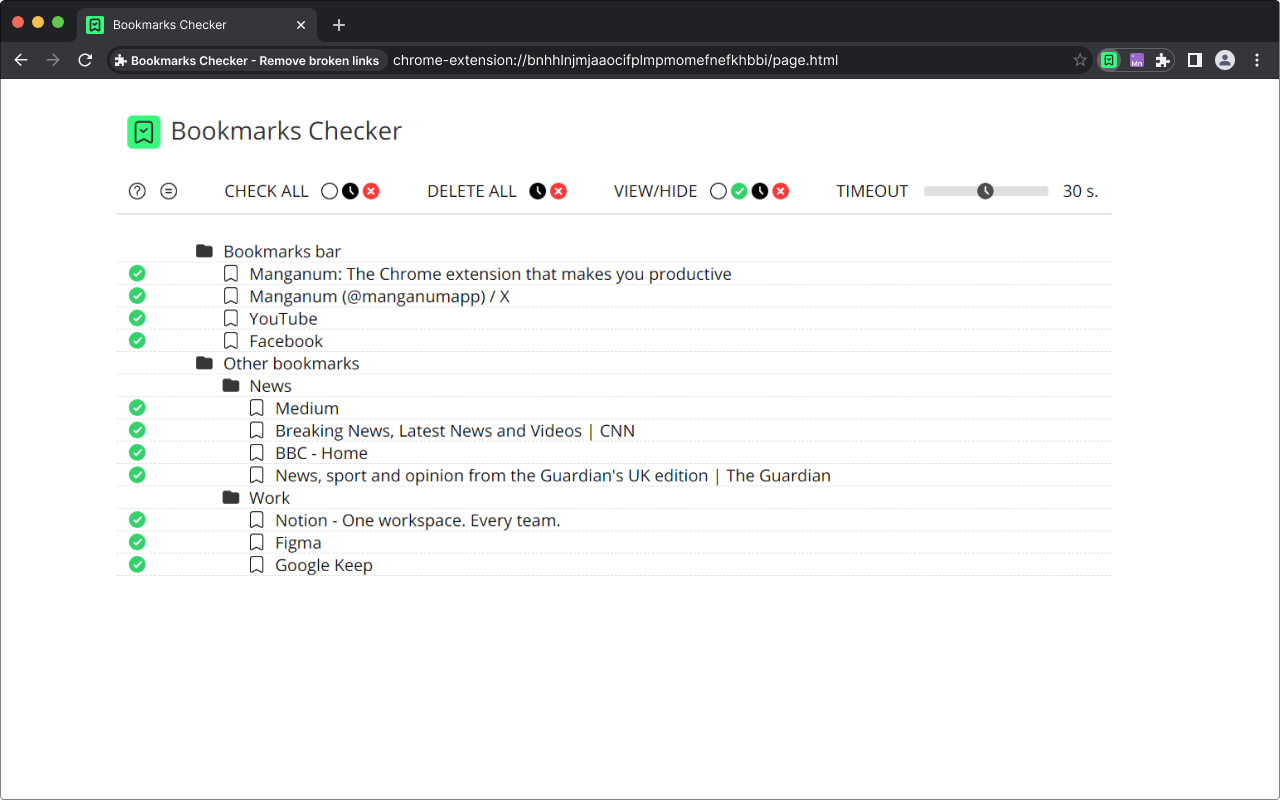Open a new browser tab

[339, 25]
